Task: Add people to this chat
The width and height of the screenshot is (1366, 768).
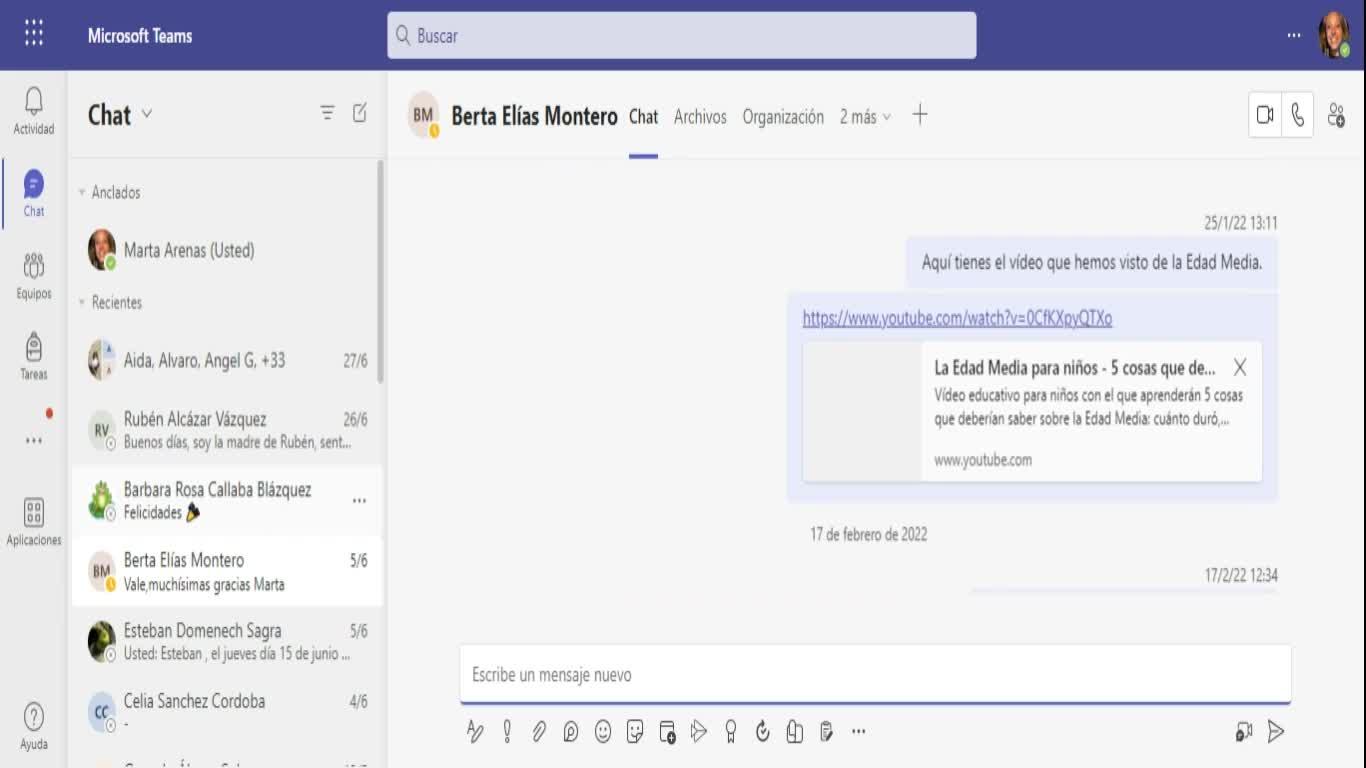Action: click(x=1336, y=116)
